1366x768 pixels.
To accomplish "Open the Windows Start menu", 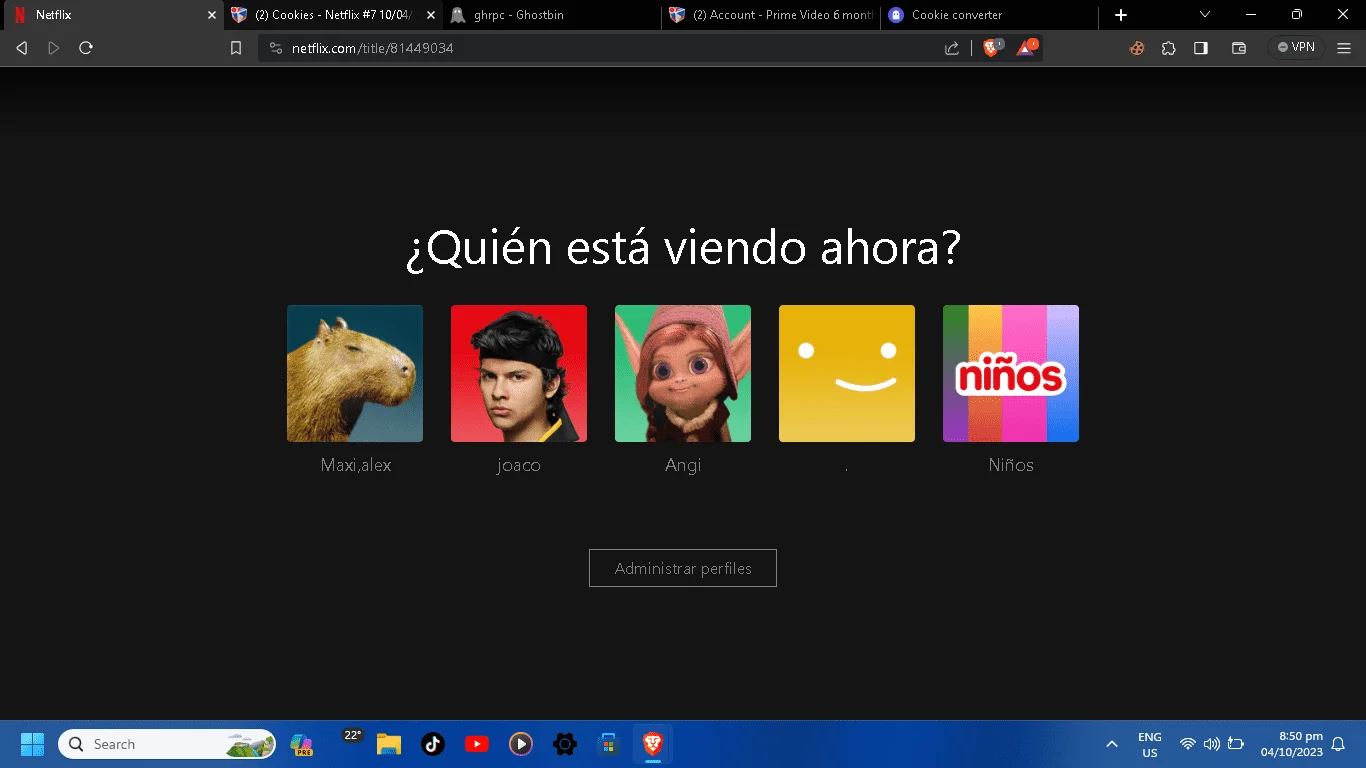I will [32, 744].
